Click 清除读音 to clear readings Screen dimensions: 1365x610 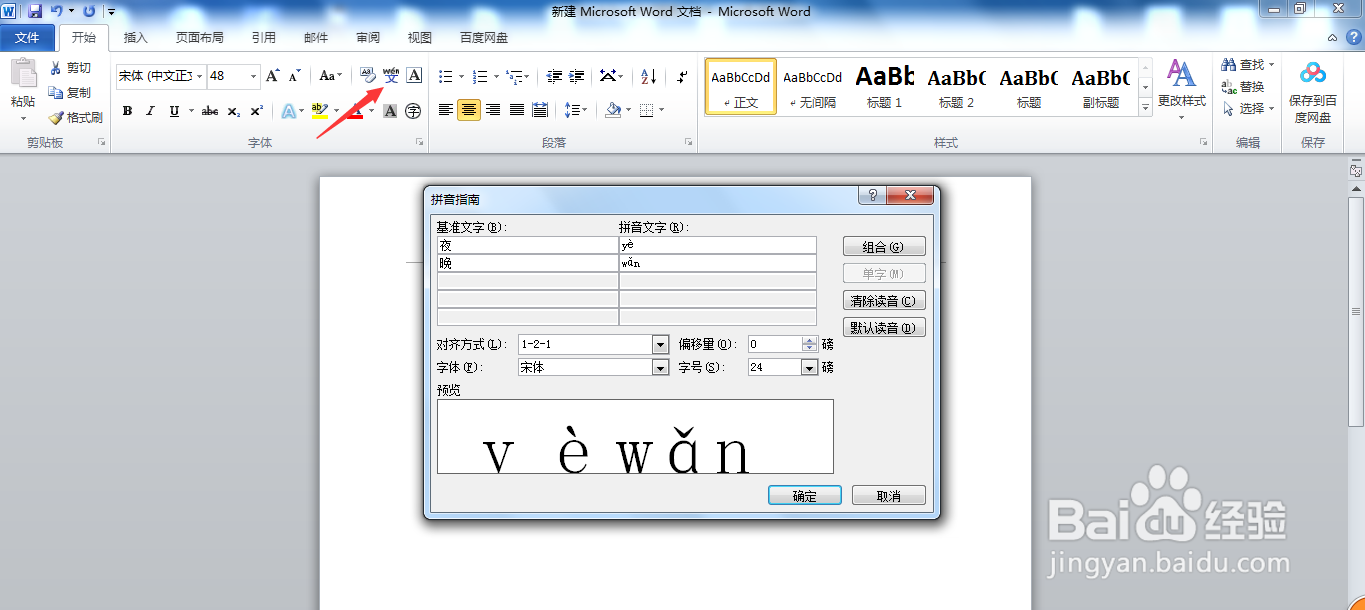click(883, 299)
